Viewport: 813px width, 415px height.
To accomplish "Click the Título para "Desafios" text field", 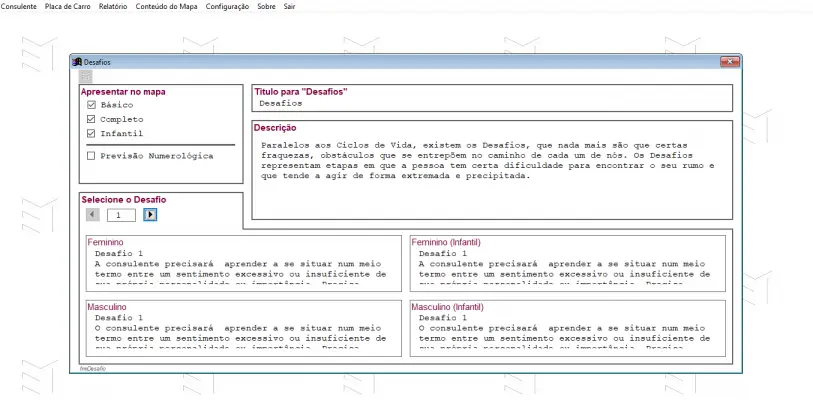I will [x=490, y=103].
